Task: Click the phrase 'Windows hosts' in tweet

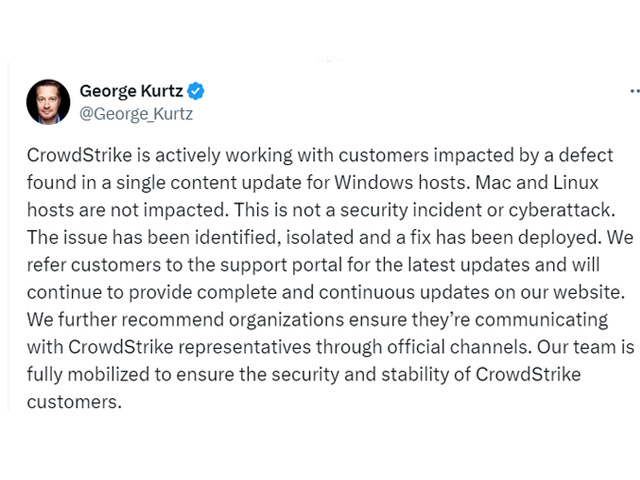Action: [400, 182]
